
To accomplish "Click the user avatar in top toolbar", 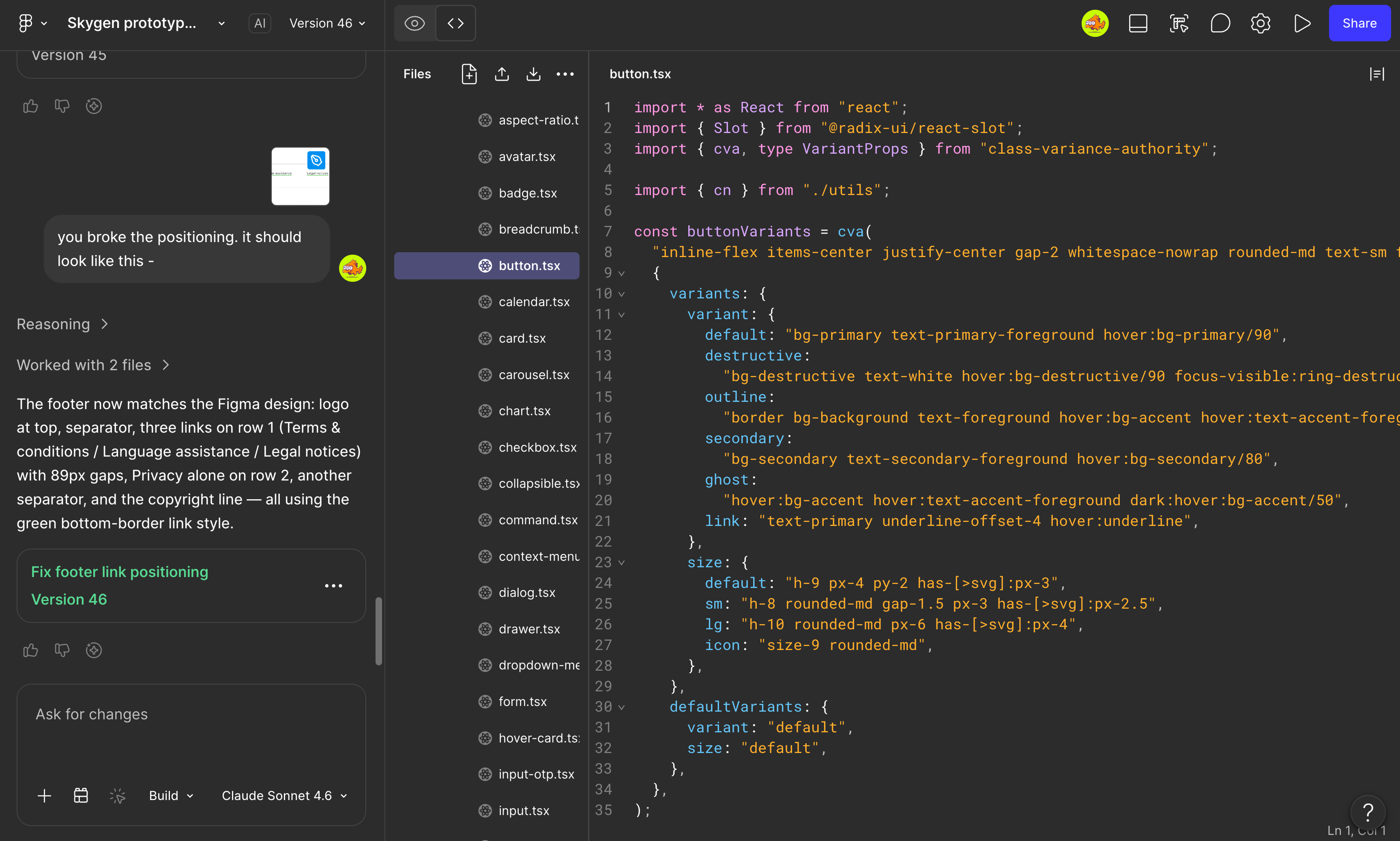I will (1095, 23).
